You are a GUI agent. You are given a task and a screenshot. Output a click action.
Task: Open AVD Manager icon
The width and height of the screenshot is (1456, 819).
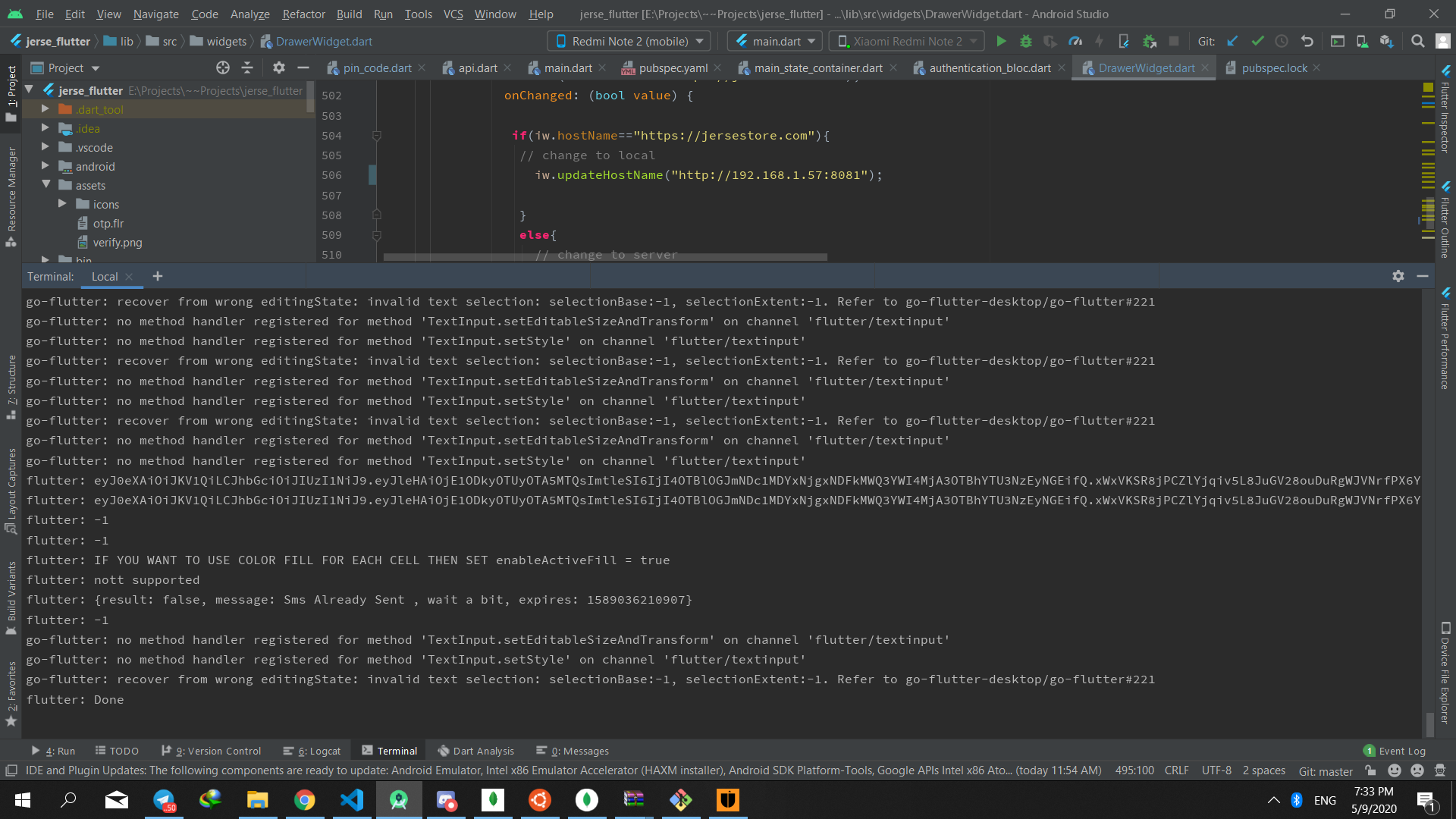[x=1362, y=42]
